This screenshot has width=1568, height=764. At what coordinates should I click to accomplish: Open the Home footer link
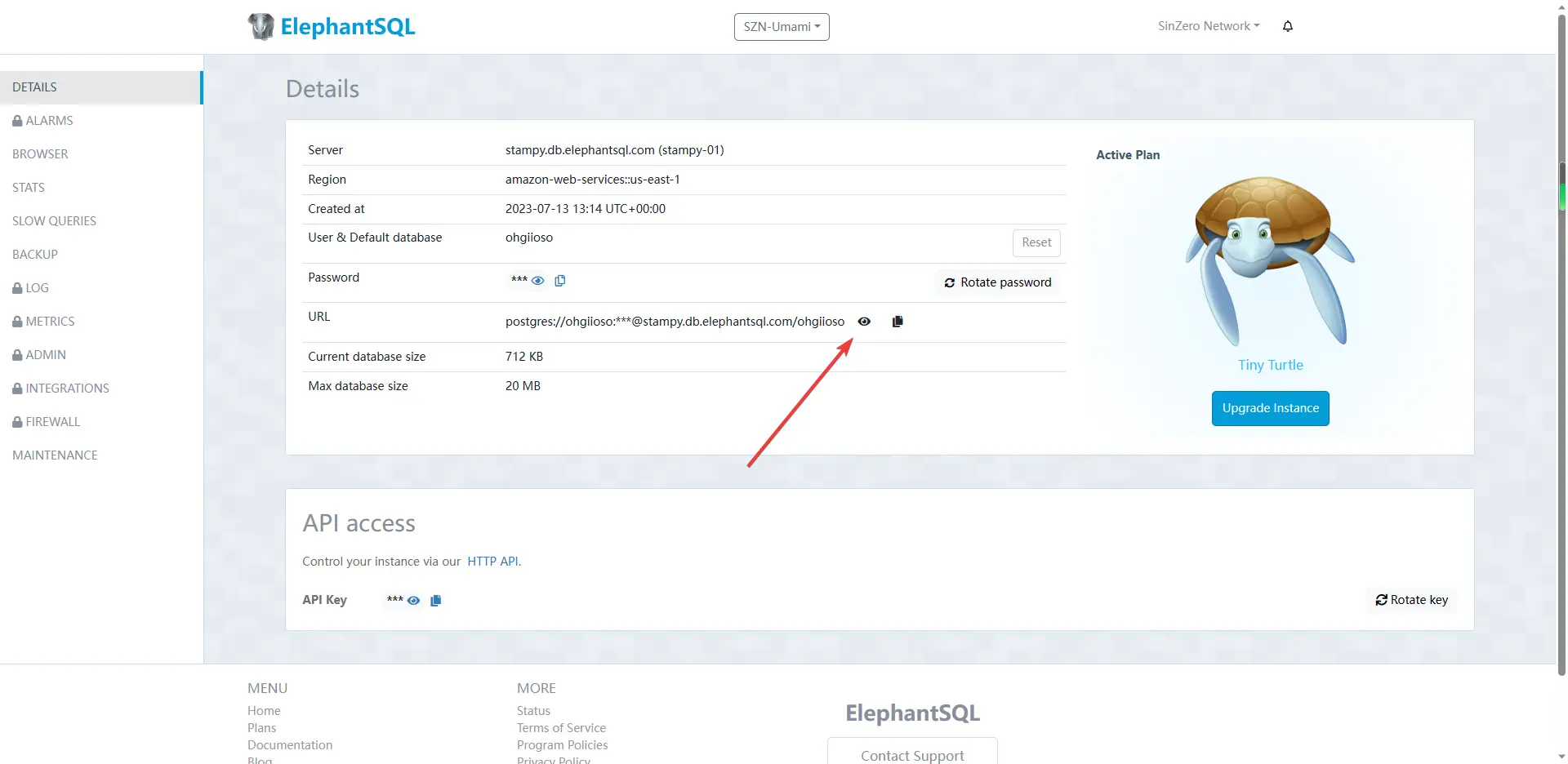point(264,711)
